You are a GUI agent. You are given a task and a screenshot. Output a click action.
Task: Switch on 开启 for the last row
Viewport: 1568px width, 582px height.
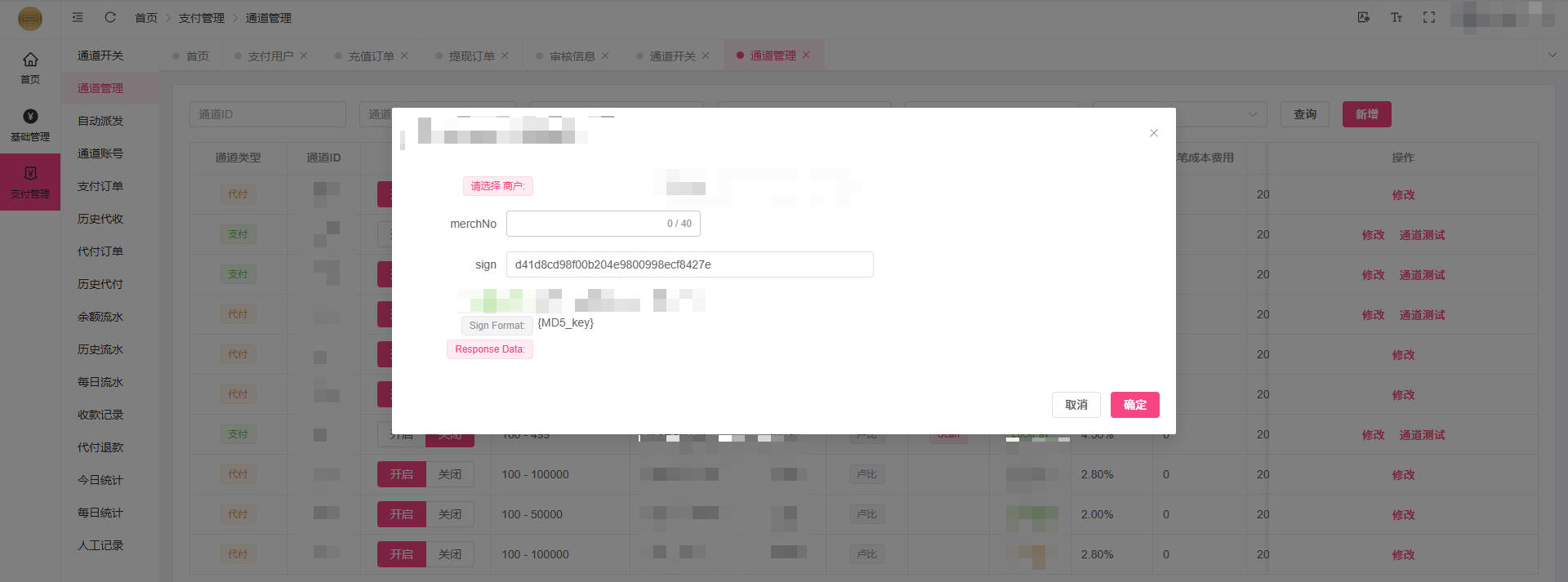point(401,554)
